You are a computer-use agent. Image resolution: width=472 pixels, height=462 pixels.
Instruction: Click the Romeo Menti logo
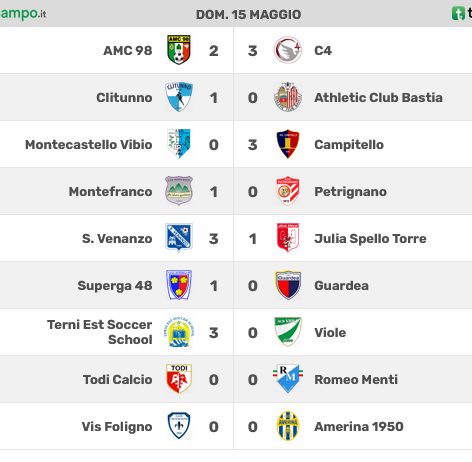(x=288, y=379)
